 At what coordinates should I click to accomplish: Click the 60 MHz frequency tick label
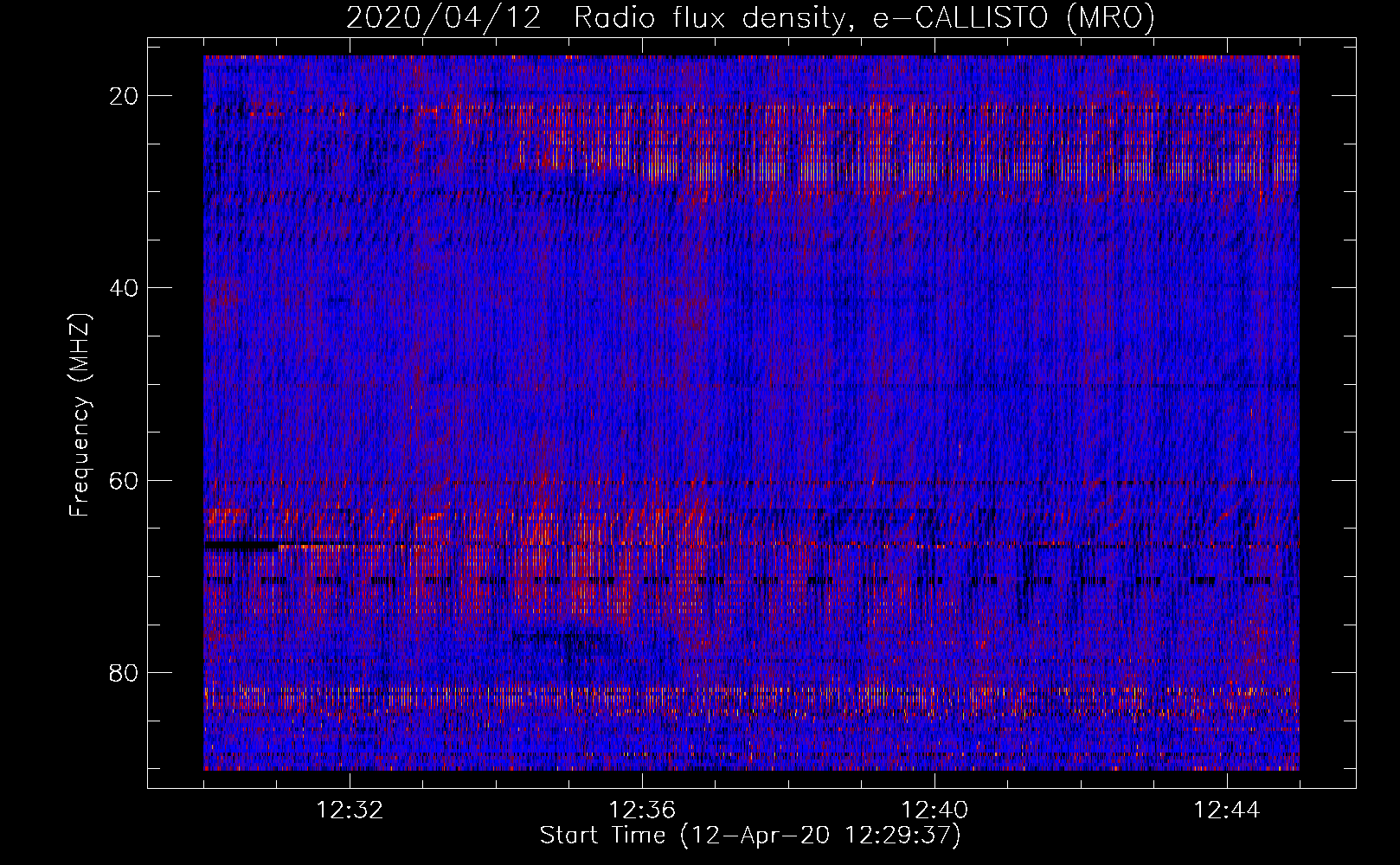click(x=124, y=480)
